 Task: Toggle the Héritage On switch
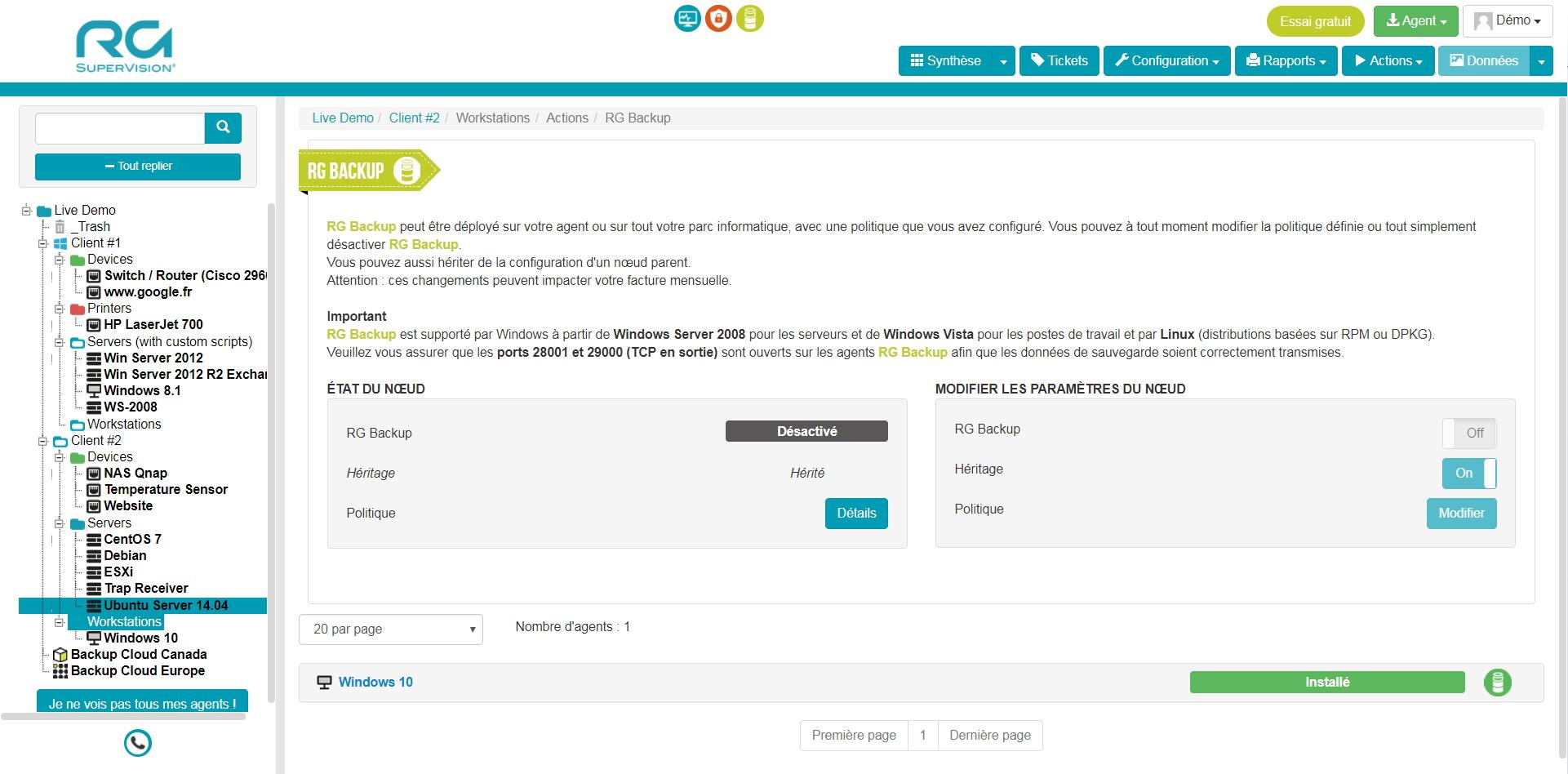tap(1469, 473)
